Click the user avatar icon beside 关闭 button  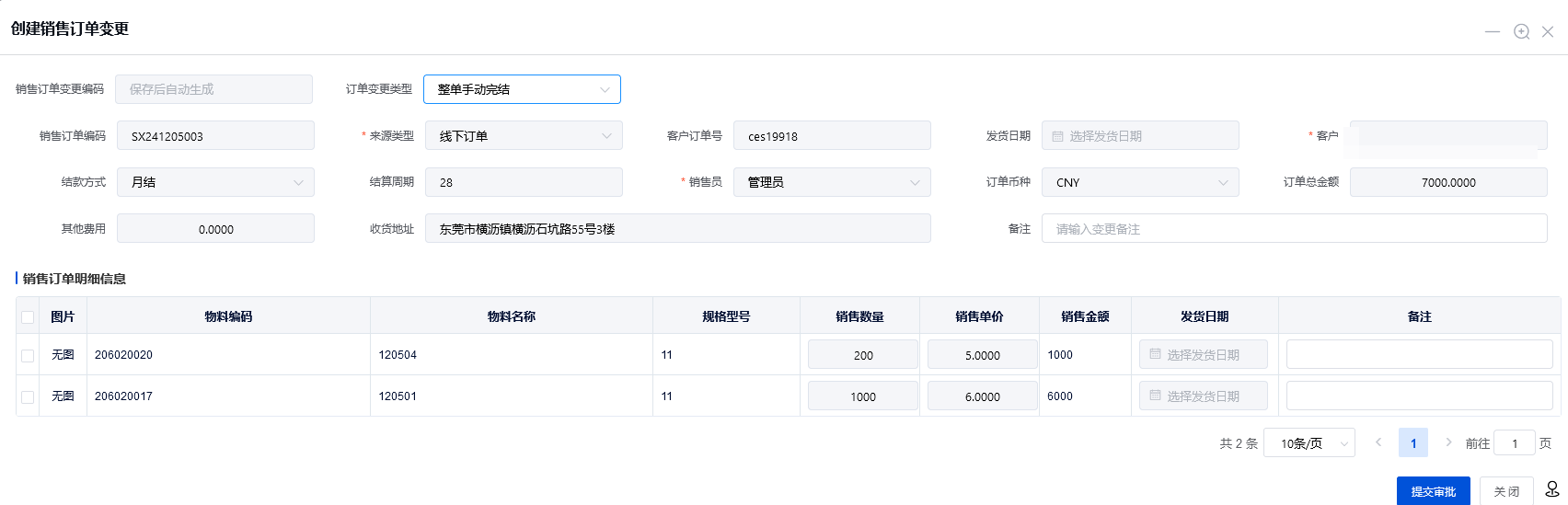[1551, 489]
